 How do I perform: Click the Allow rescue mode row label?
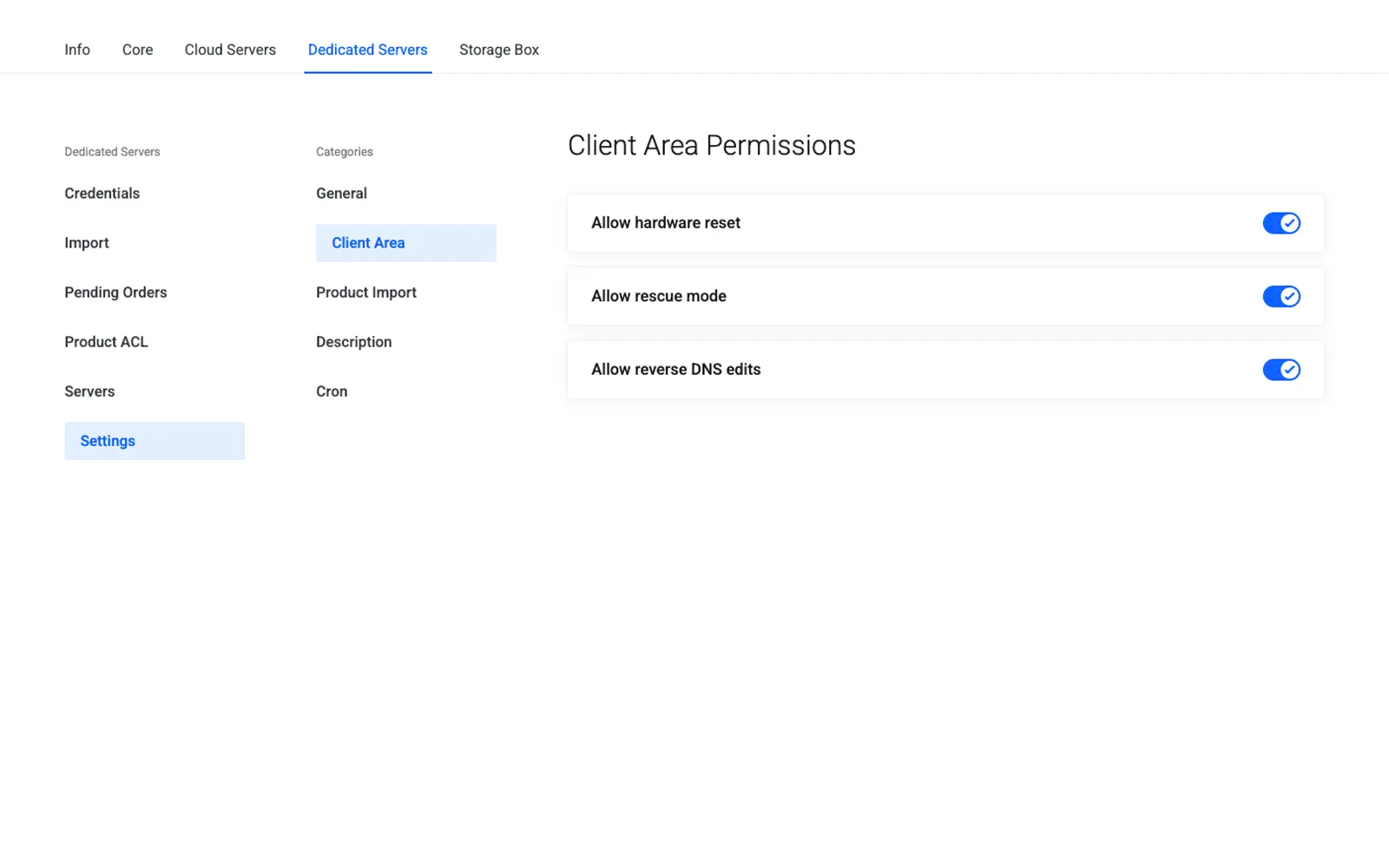coord(659,296)
